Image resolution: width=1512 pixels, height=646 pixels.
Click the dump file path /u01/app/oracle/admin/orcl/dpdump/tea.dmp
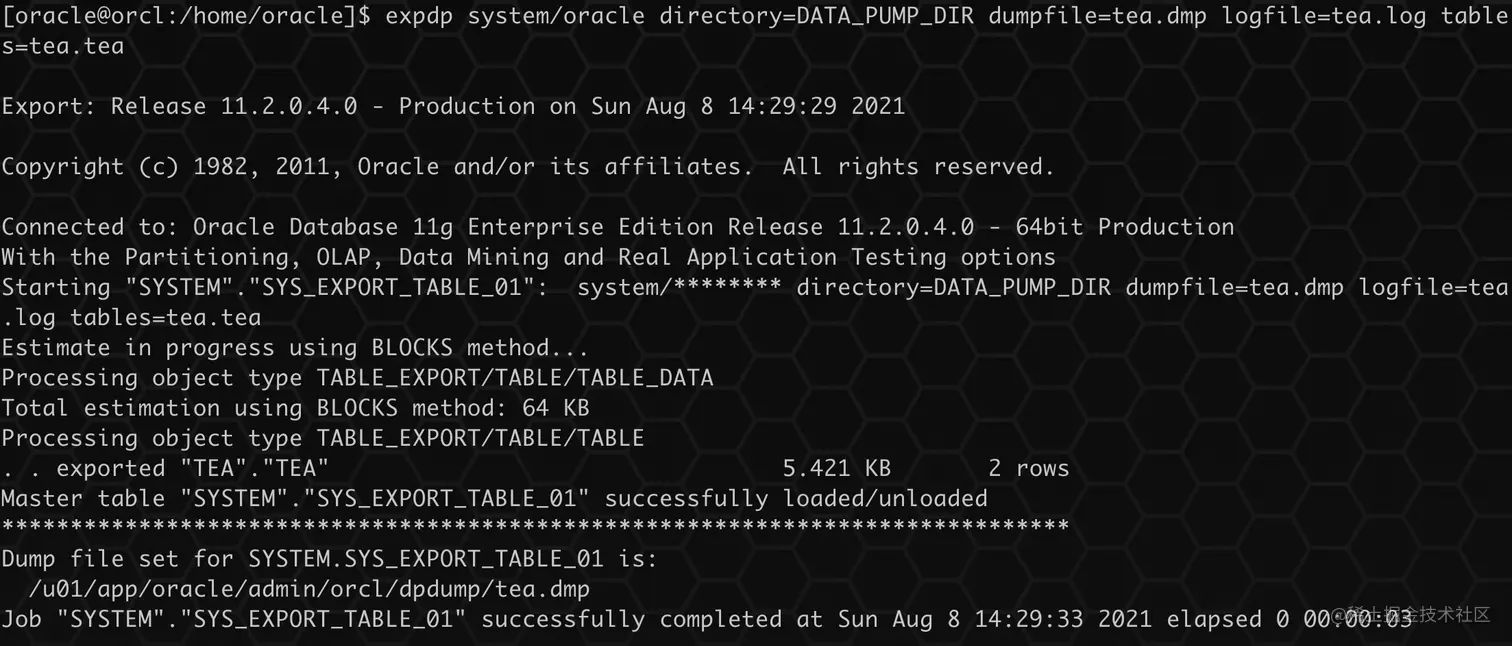[310, 589]
